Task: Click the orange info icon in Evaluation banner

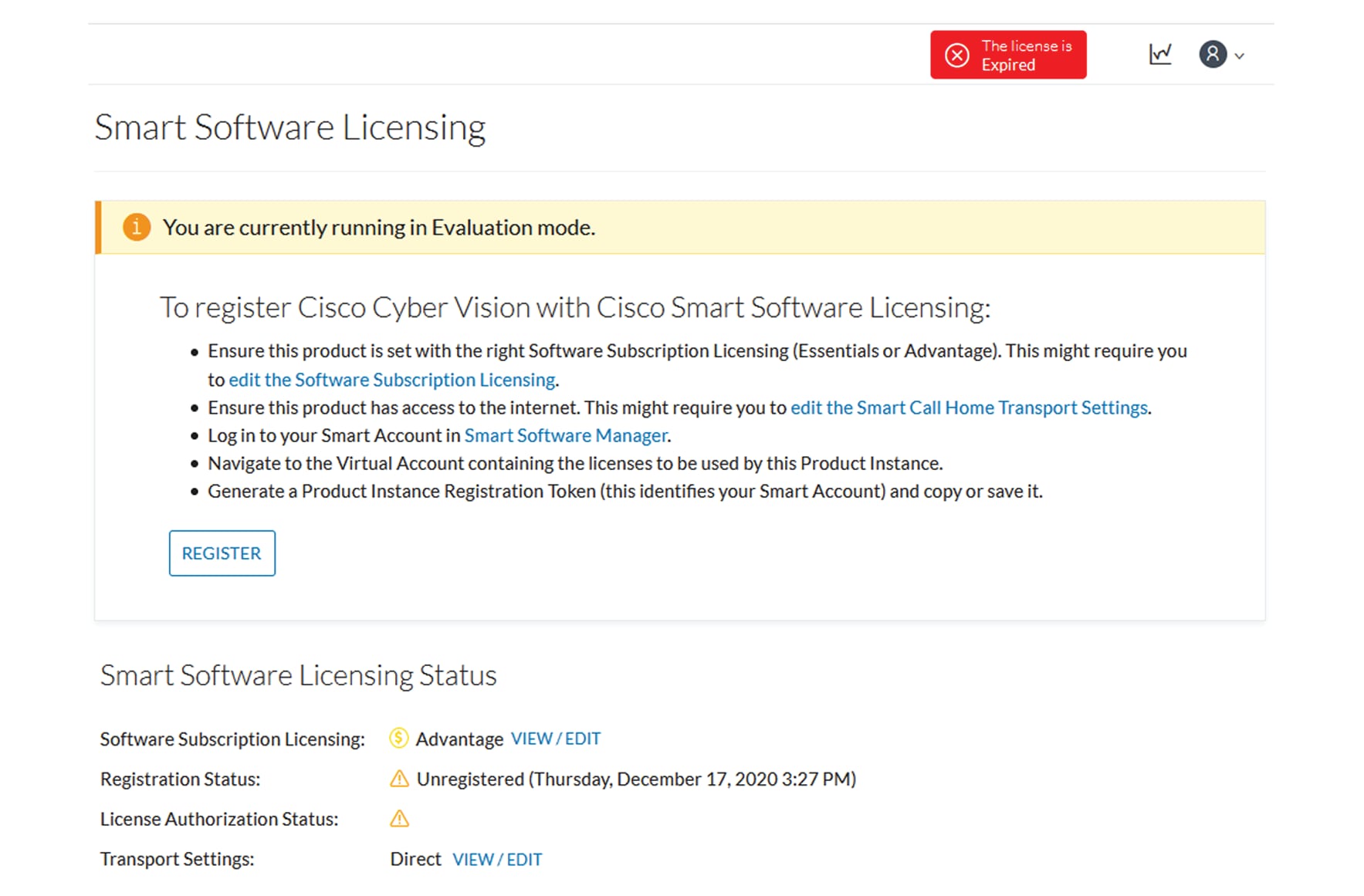Action: coord(137,227)
